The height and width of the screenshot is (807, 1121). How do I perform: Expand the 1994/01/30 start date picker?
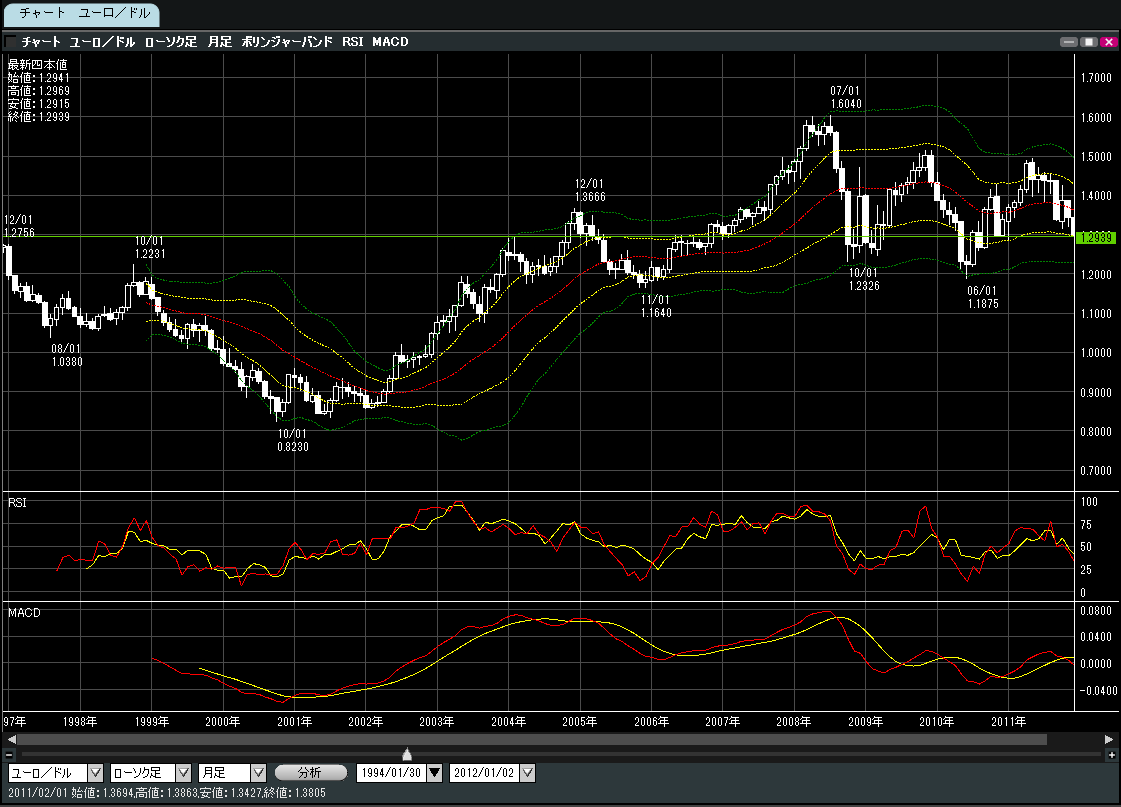pos(433,773)
